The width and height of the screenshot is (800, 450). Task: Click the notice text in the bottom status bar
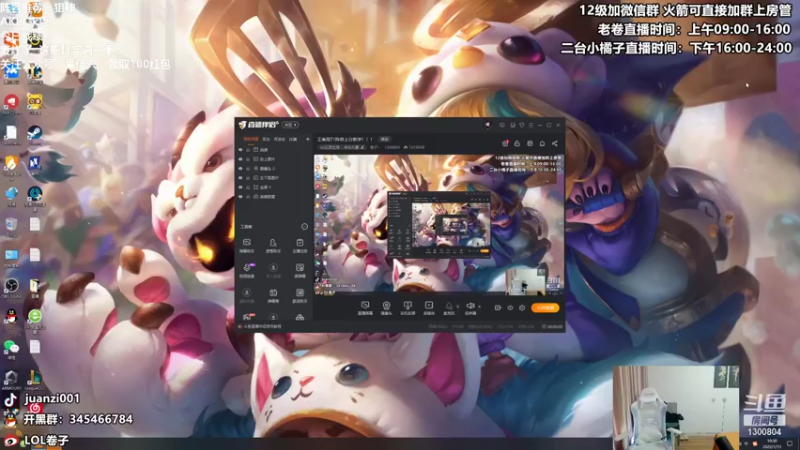[263, 326]
